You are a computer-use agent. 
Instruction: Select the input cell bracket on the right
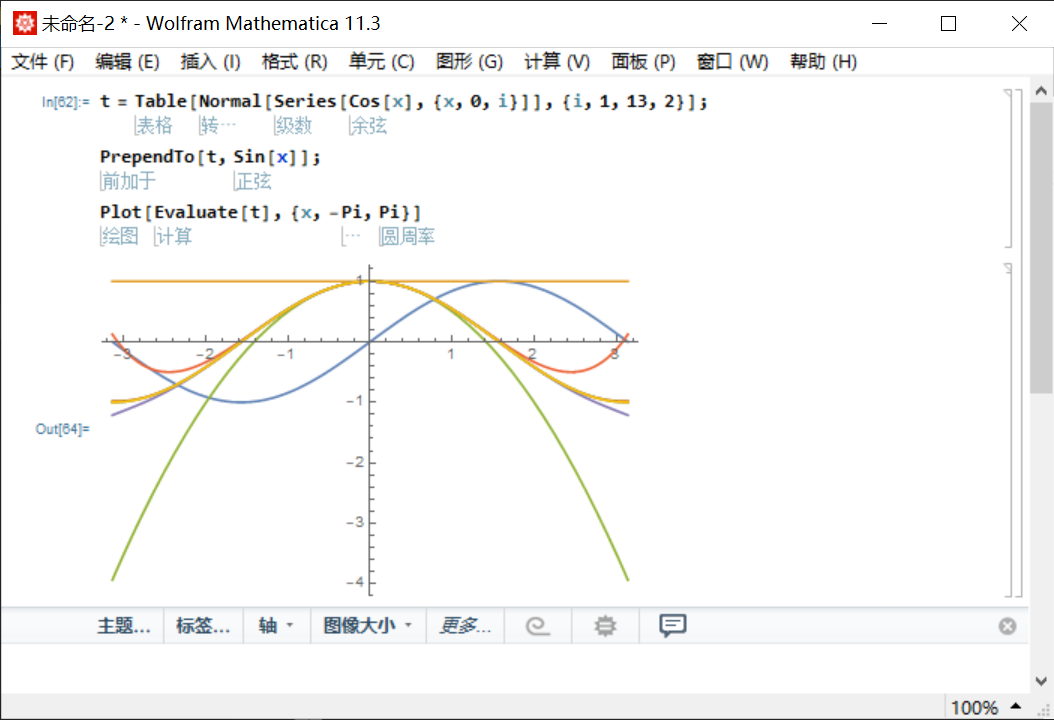click(x=1008, y=168)
